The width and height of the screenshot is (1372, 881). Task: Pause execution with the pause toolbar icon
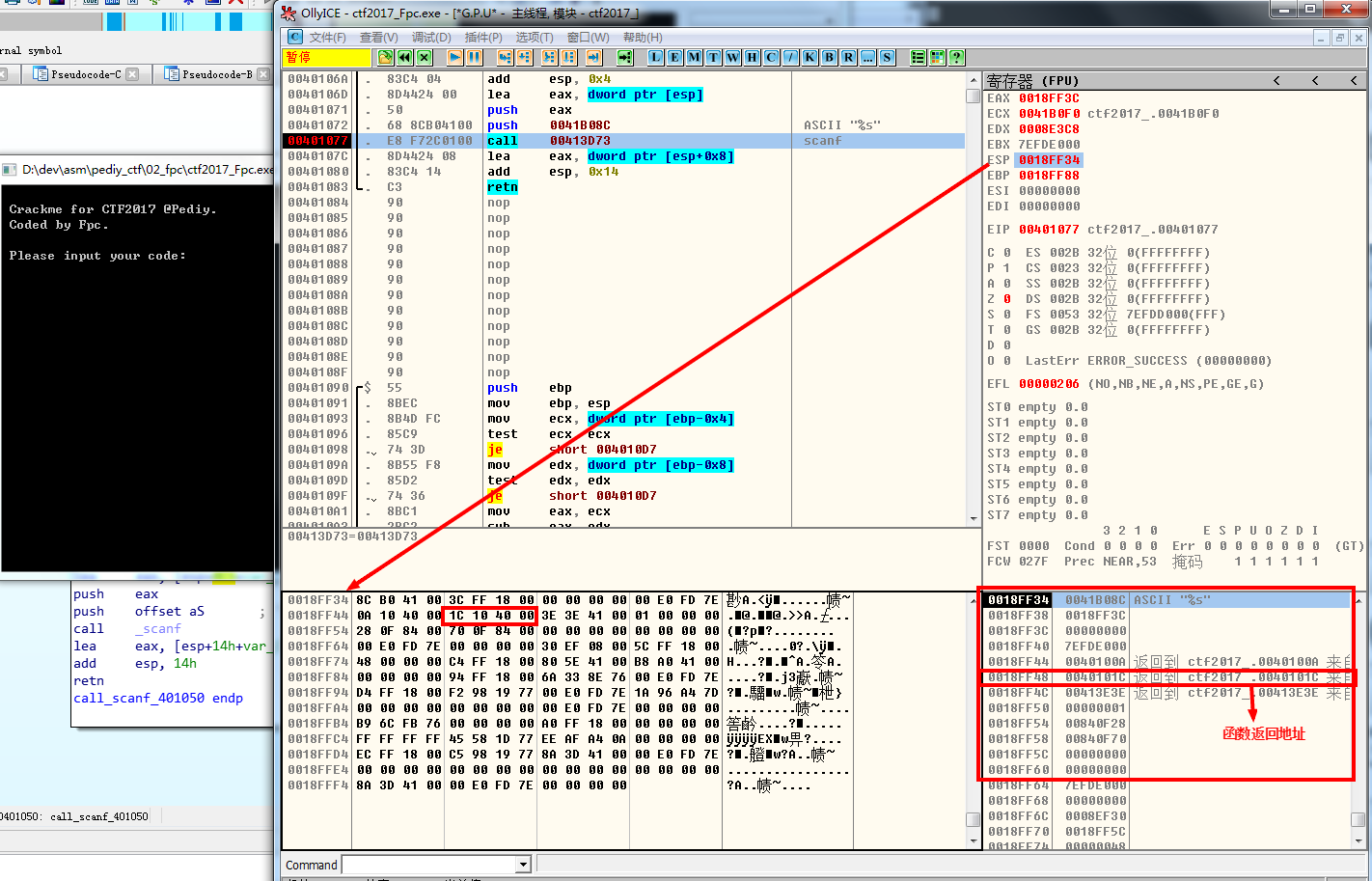tap(475, 57)
